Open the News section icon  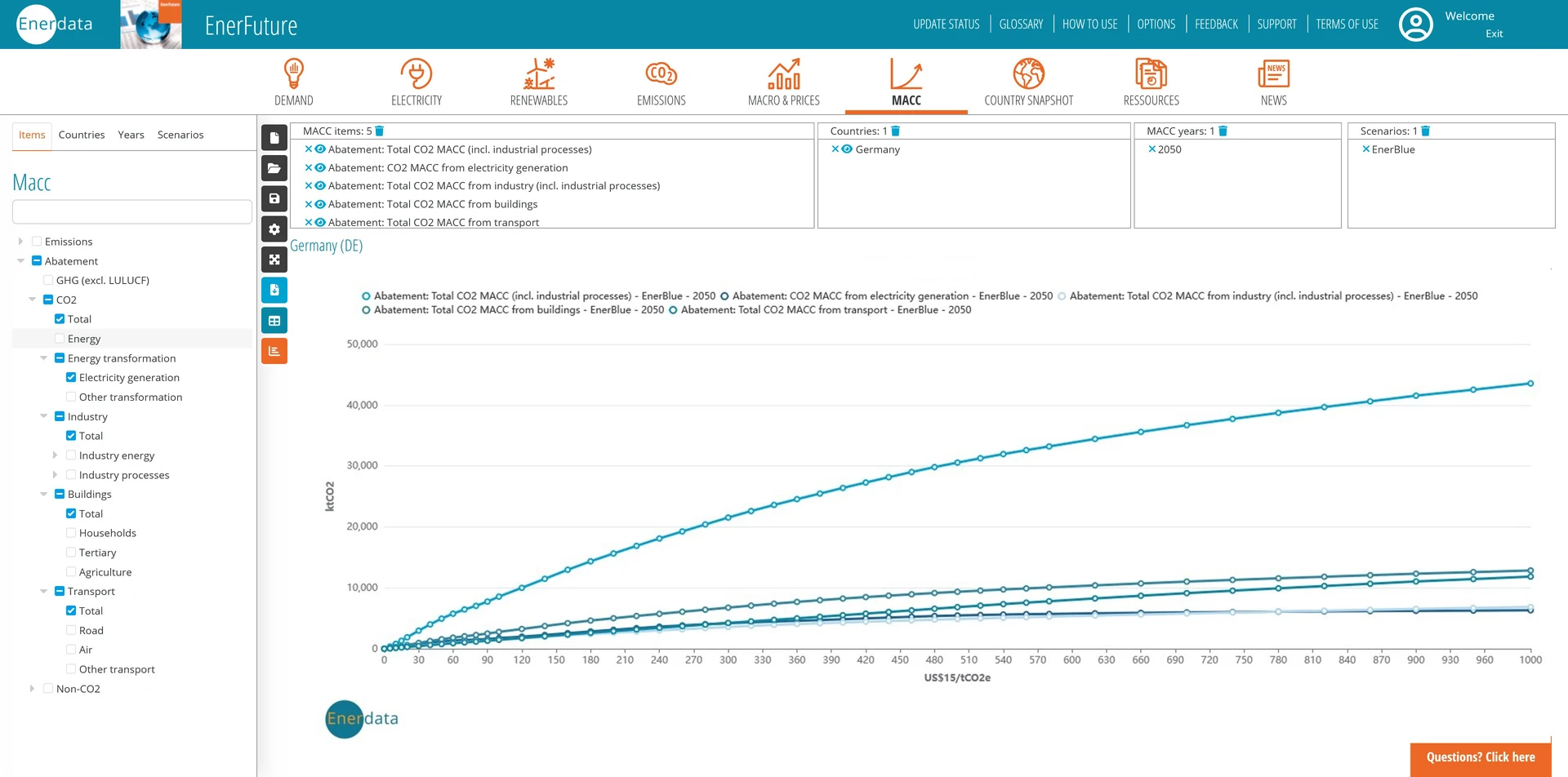click(x=1273, y=82)
